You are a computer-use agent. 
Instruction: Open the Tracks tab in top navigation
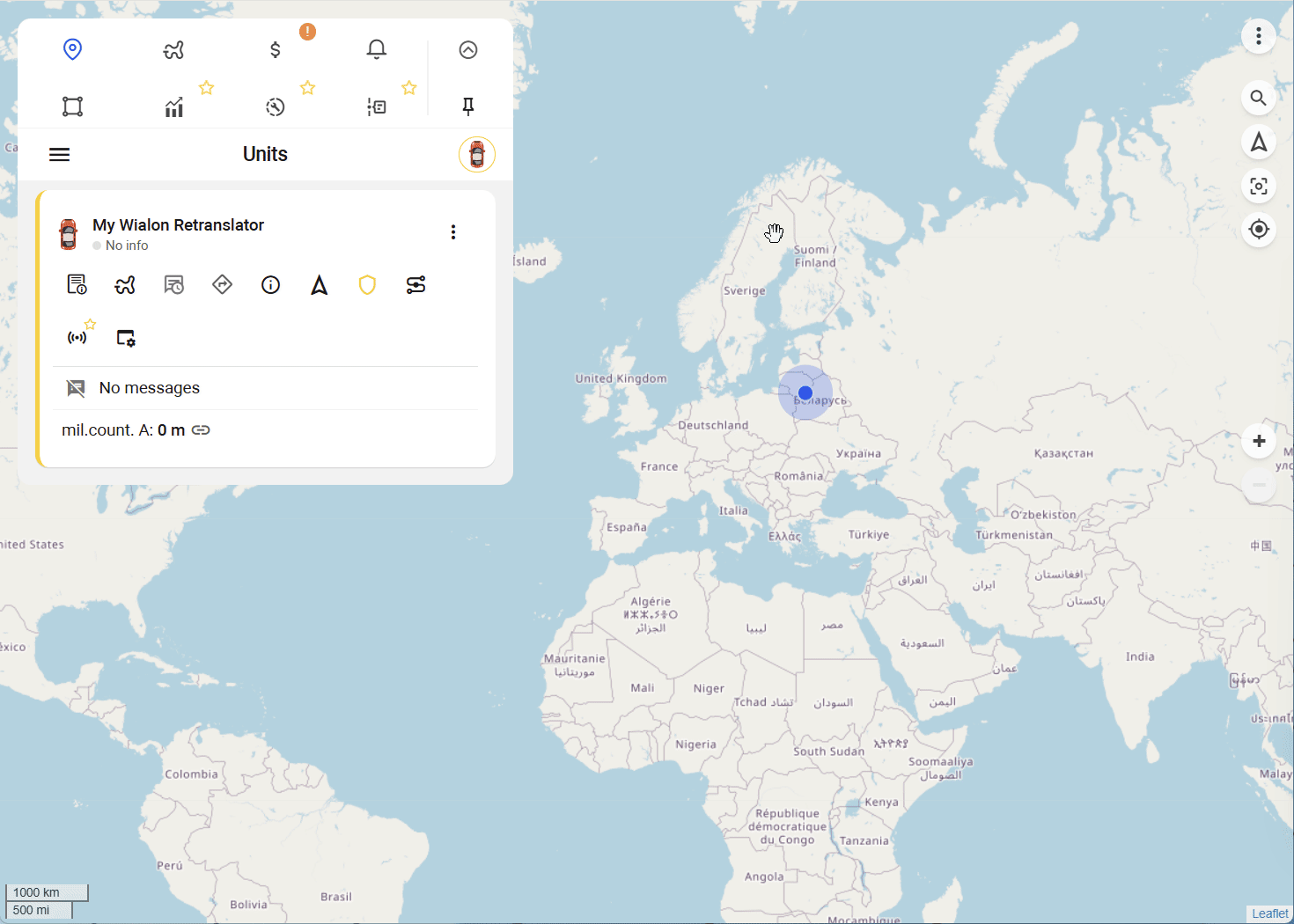[173, 50]
